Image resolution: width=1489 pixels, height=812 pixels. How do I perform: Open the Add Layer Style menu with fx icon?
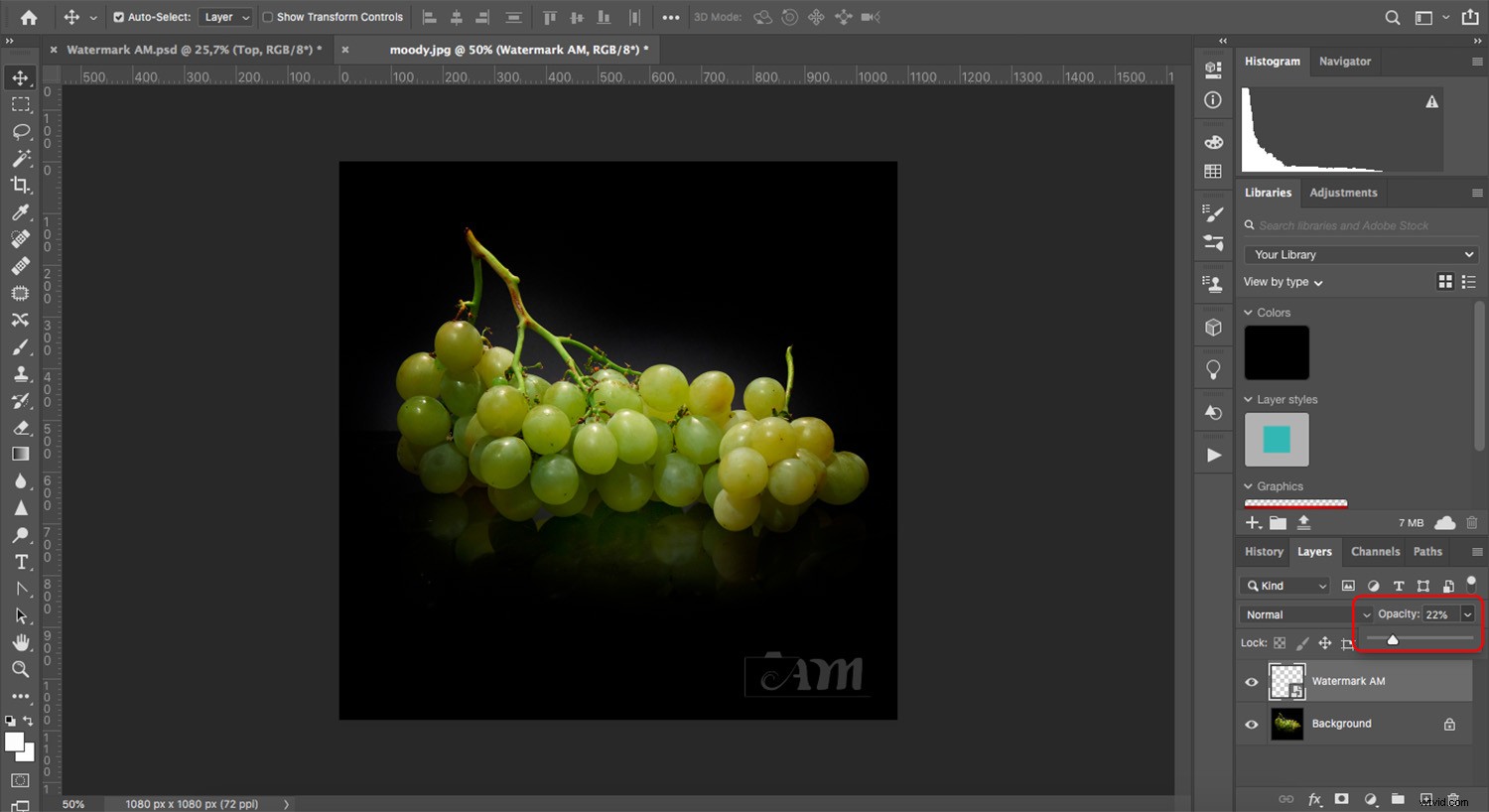pos(1315,799)
